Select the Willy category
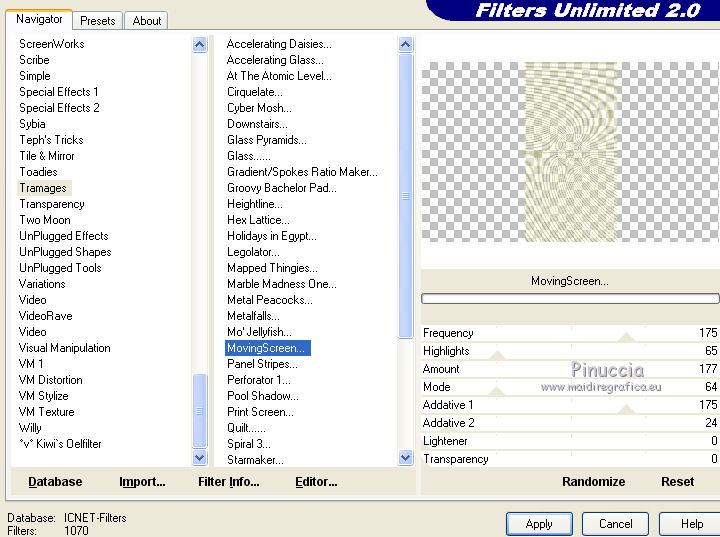Viewport: 720px width, 537px height. click(30, 428)
